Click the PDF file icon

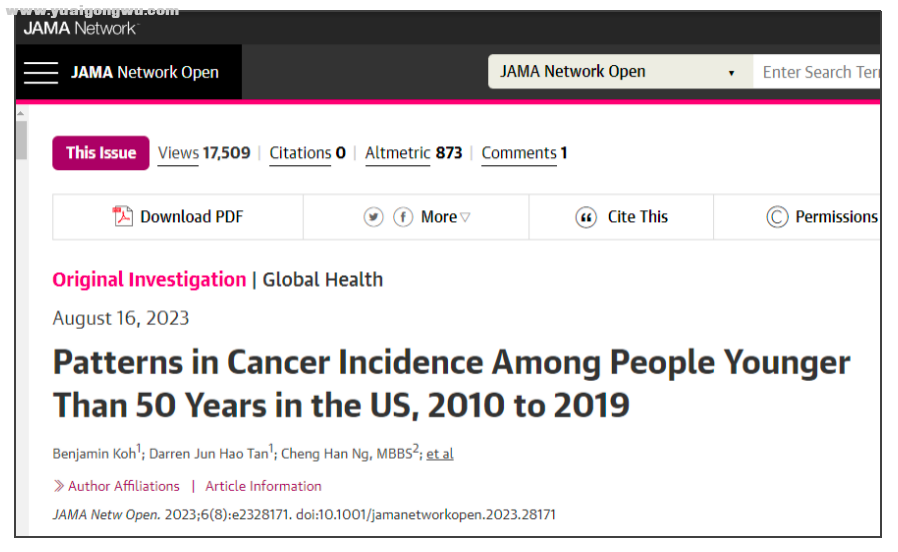pos(122,216)
